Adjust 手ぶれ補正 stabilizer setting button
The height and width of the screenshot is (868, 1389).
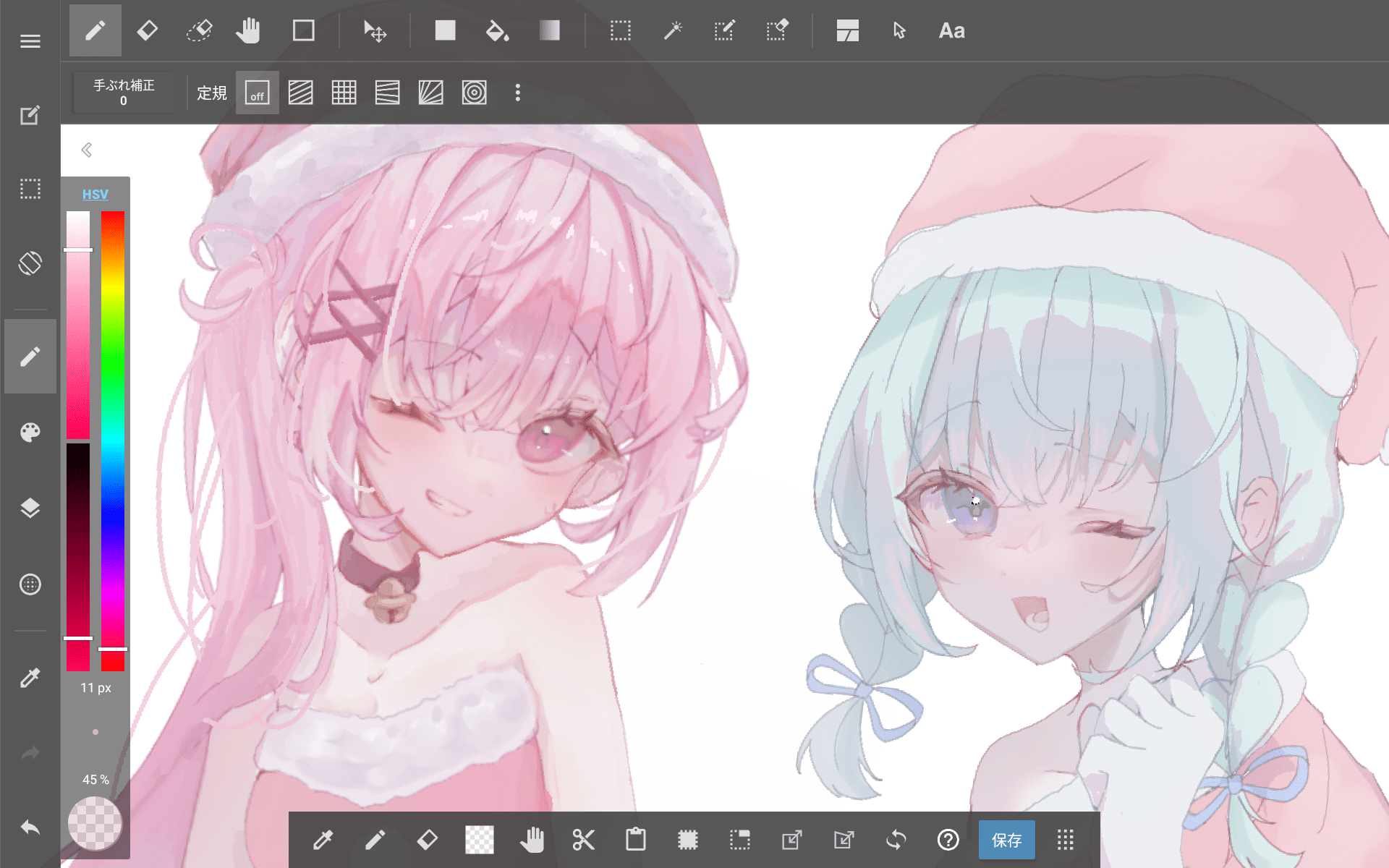pos(124,93)
